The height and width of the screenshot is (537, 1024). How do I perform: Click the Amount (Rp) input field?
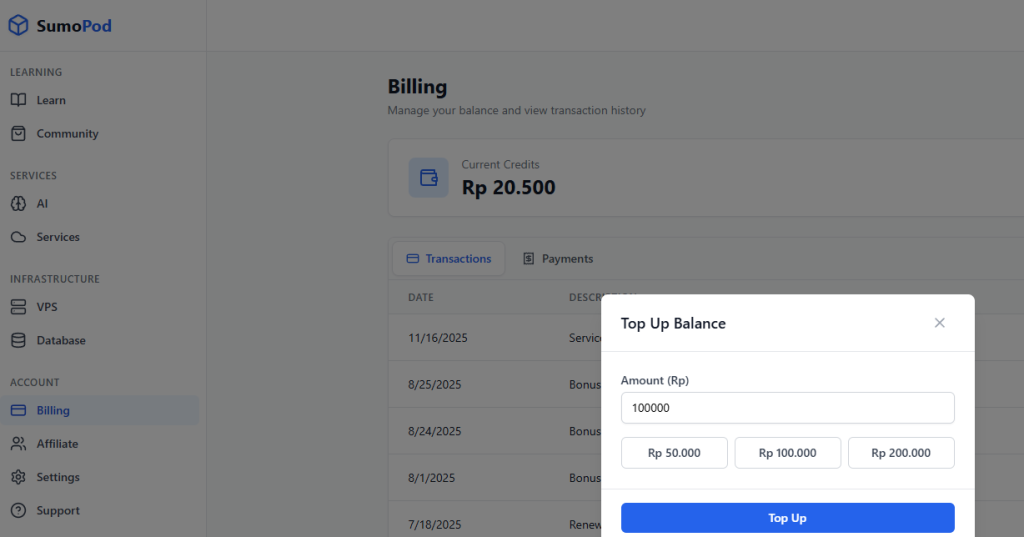click(787, 408)
